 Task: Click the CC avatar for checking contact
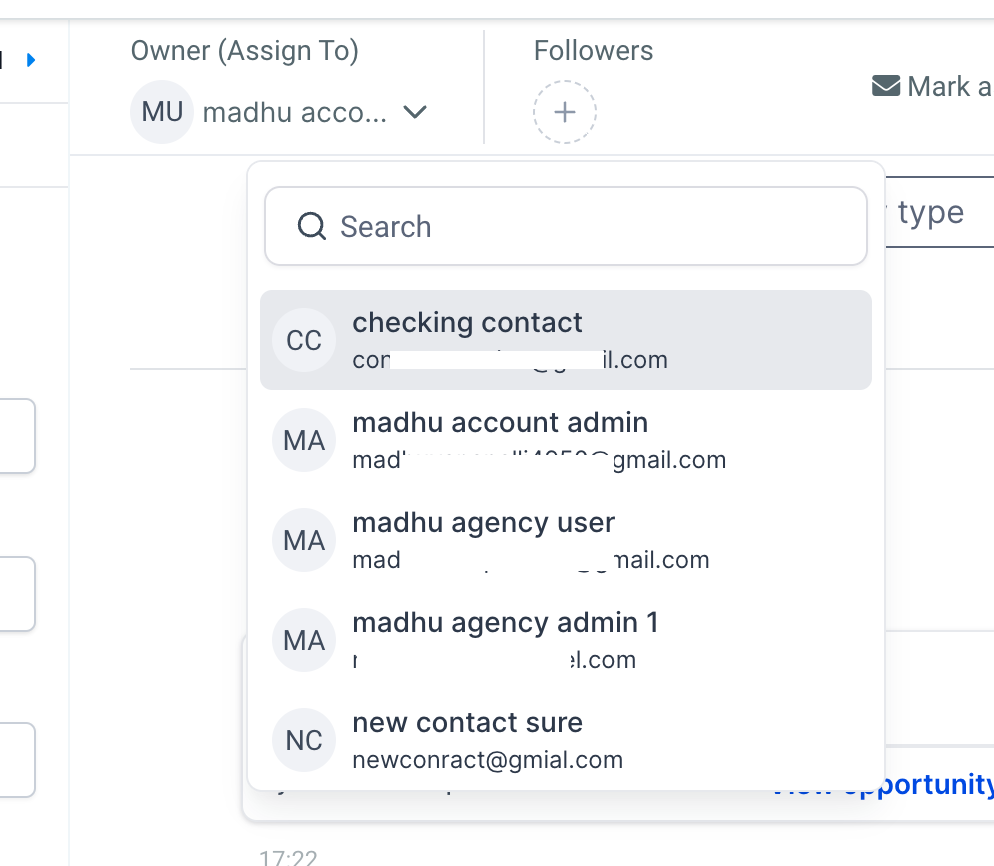coord(304,341)
